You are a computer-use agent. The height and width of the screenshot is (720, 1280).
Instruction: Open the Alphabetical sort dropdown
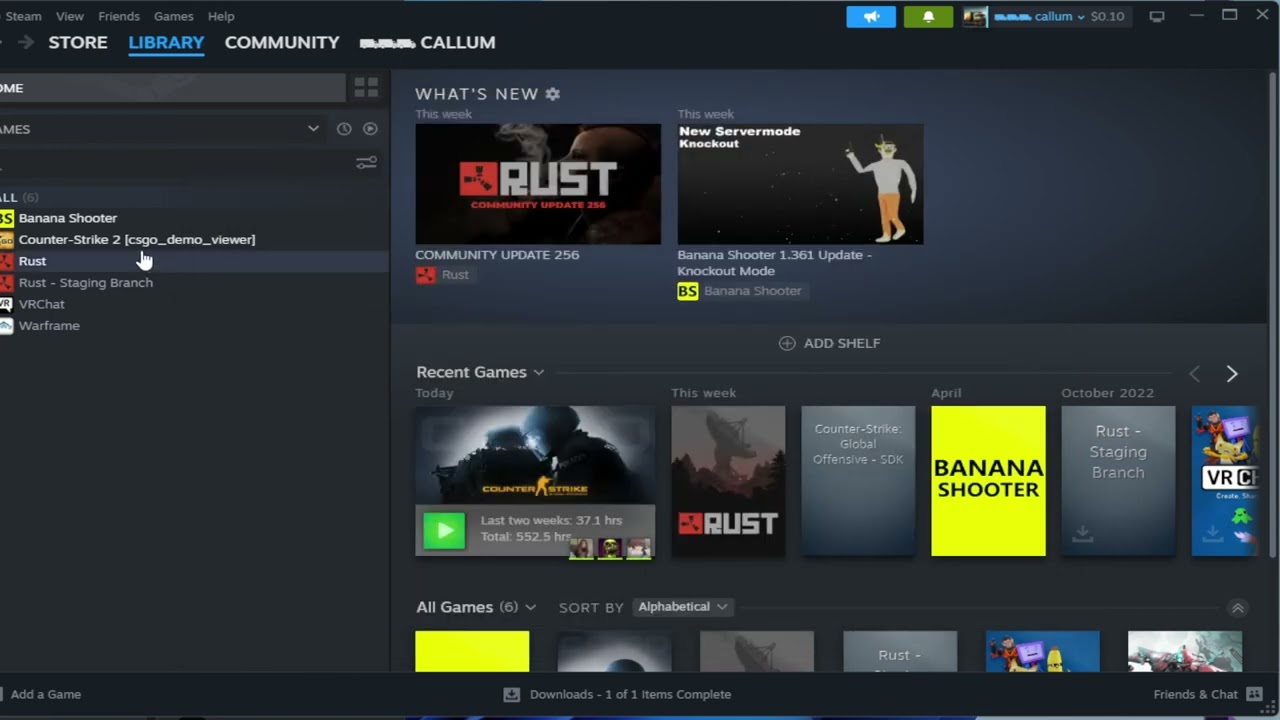[682, 607]
